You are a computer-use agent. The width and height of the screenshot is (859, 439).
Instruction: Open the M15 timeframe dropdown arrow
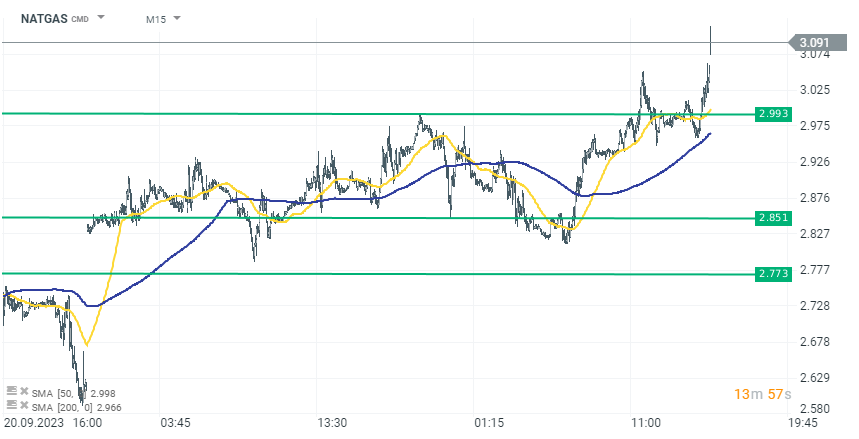[176, 18]
